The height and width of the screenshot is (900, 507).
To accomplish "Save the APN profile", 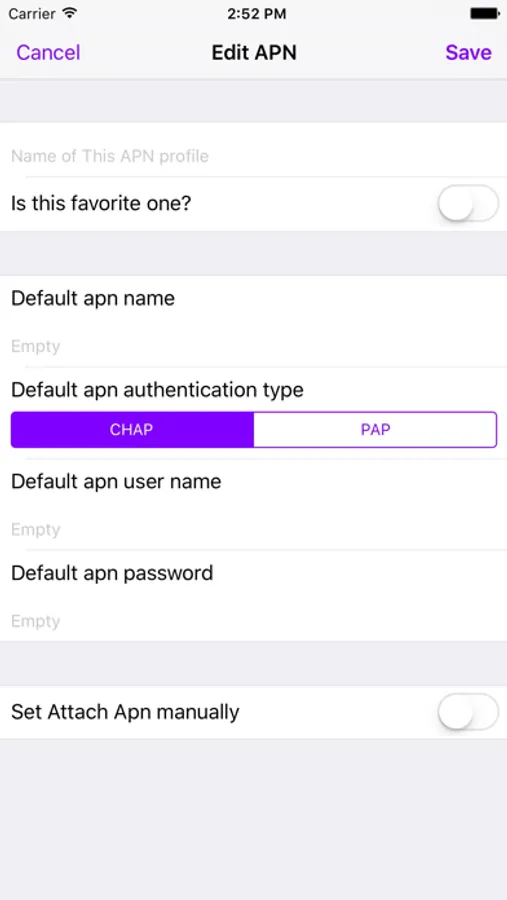I will point(469,52).
